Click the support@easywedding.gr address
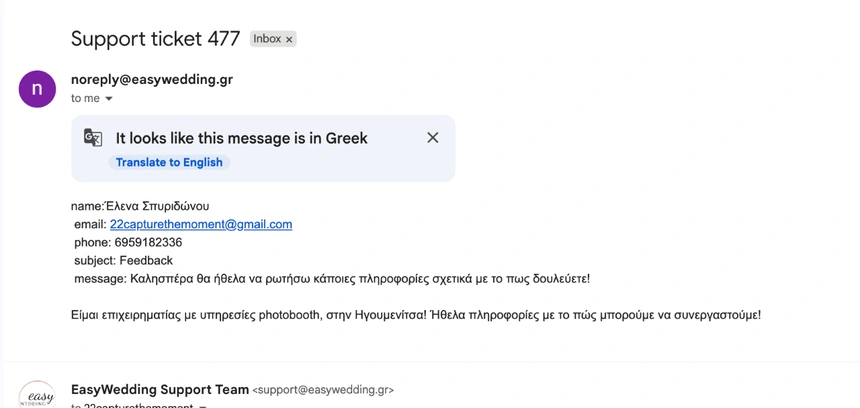The width and height of the screenshot is (860, 408). click(x=323, y=390)
